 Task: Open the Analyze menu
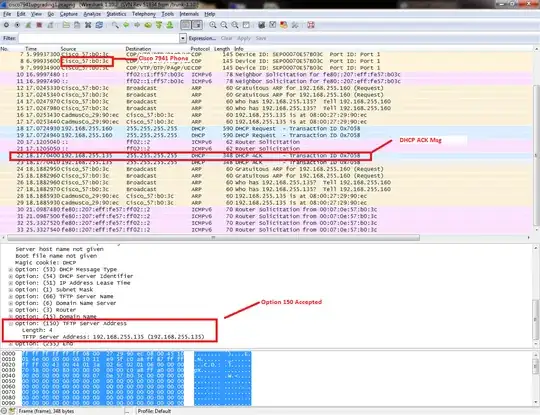[x=92, y=14]
